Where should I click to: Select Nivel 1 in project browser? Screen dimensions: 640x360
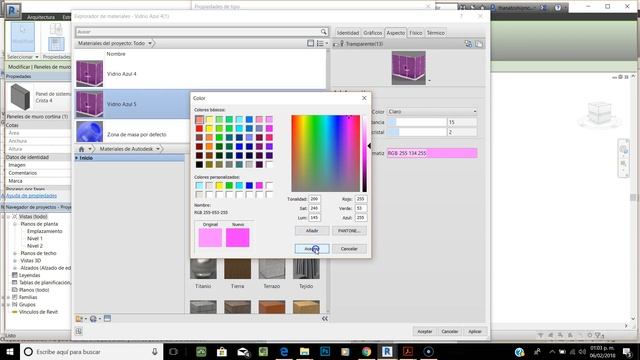(x=35, y=238)
